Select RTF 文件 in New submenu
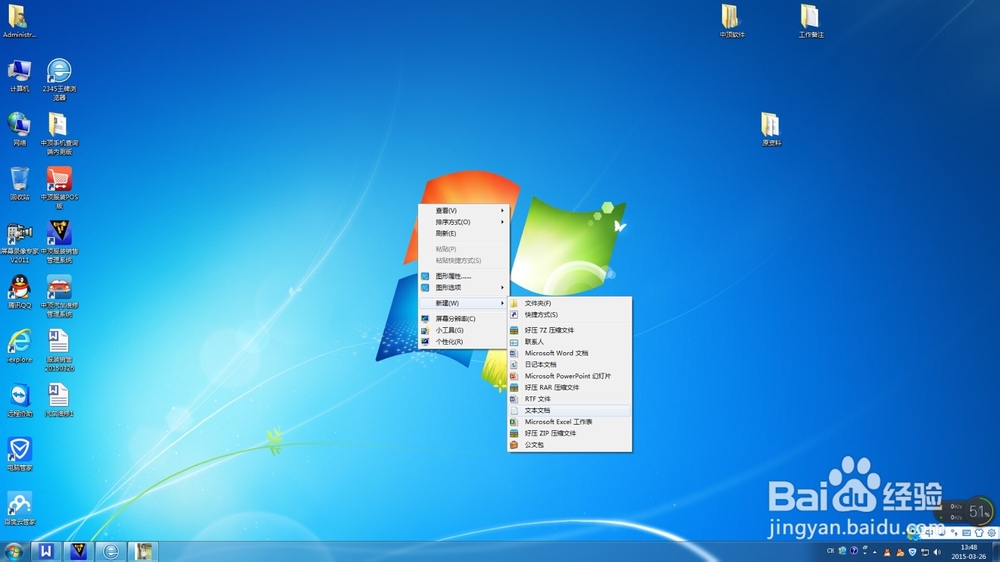 click(570, 399)
